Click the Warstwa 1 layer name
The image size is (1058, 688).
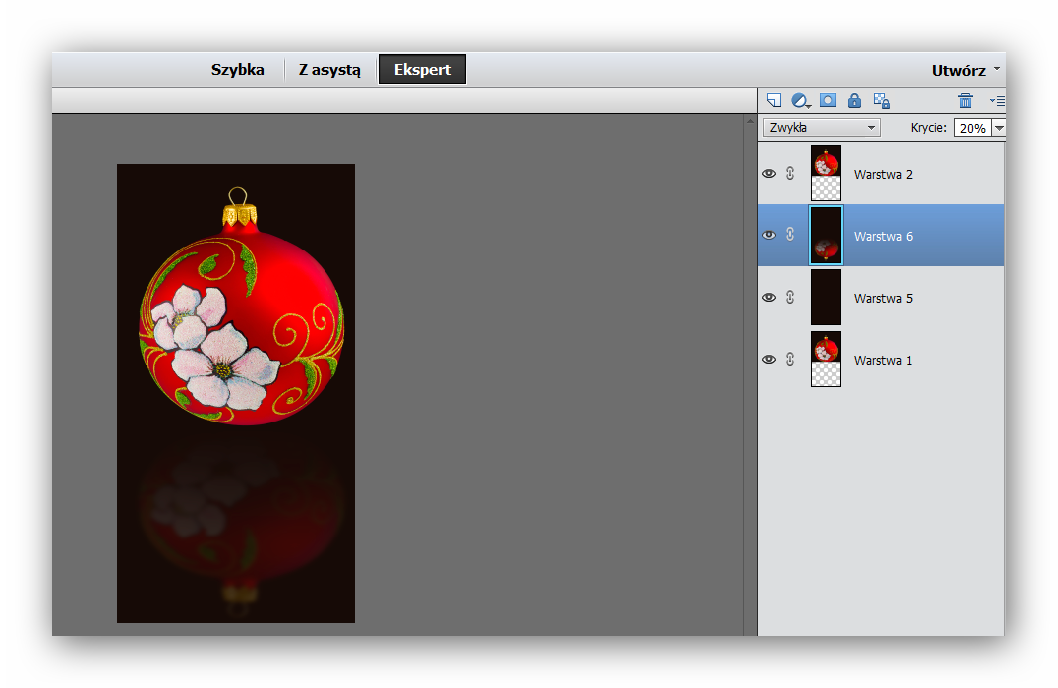pos(883,361)
